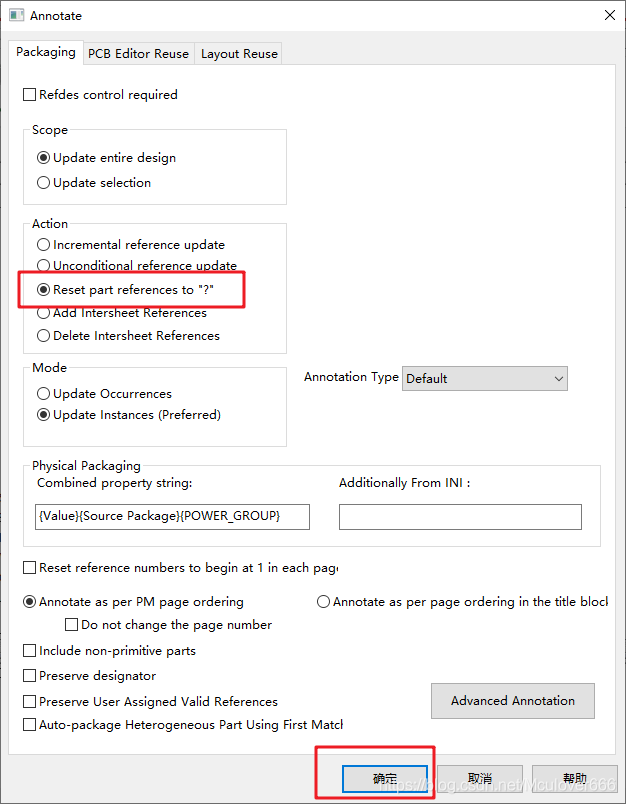Tick the Preserve designator checkbox
Viewport: 626px width, 804px height.
30,676
